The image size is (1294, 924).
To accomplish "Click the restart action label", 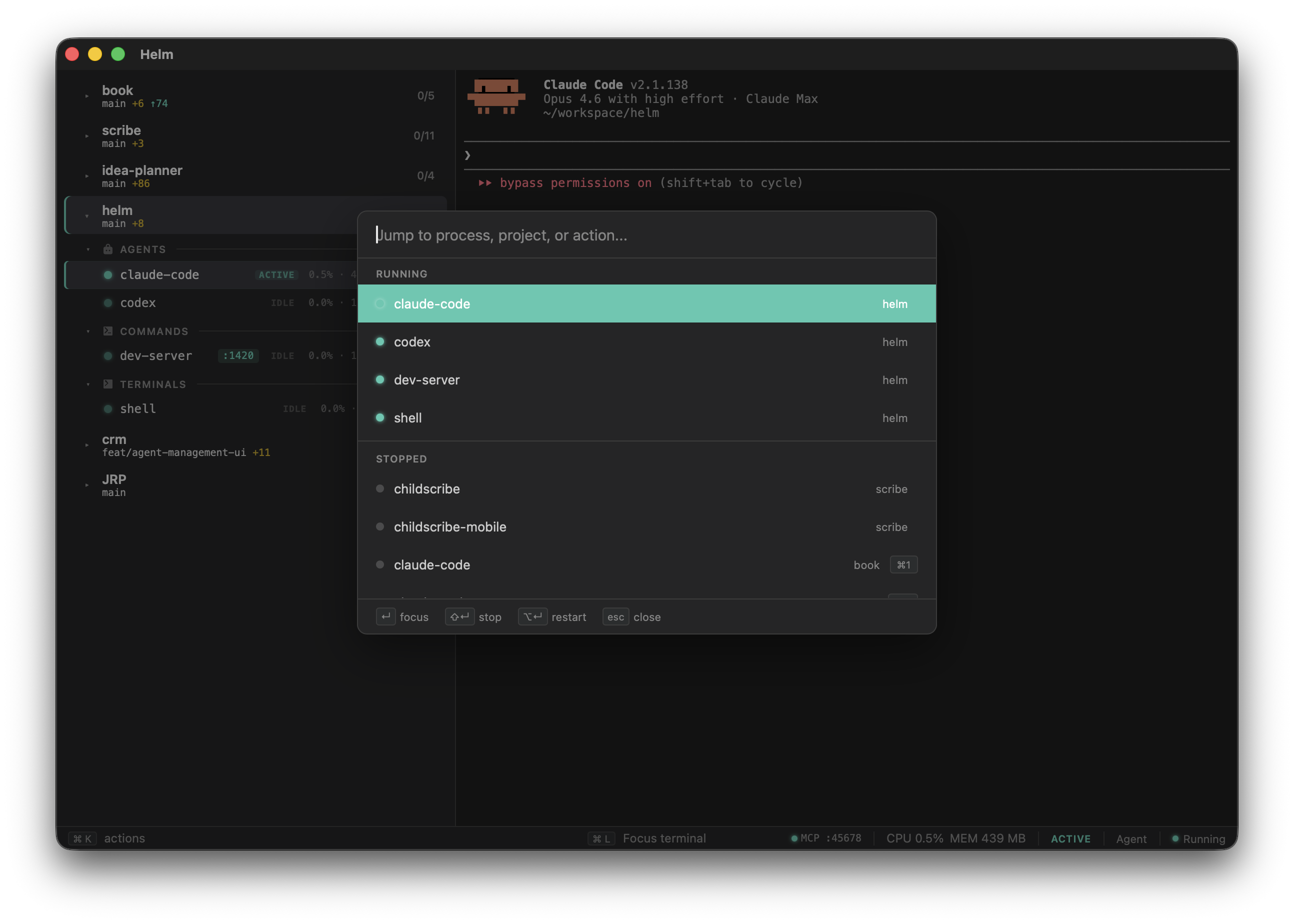I will pyautogui.click(x=569, y=617).
